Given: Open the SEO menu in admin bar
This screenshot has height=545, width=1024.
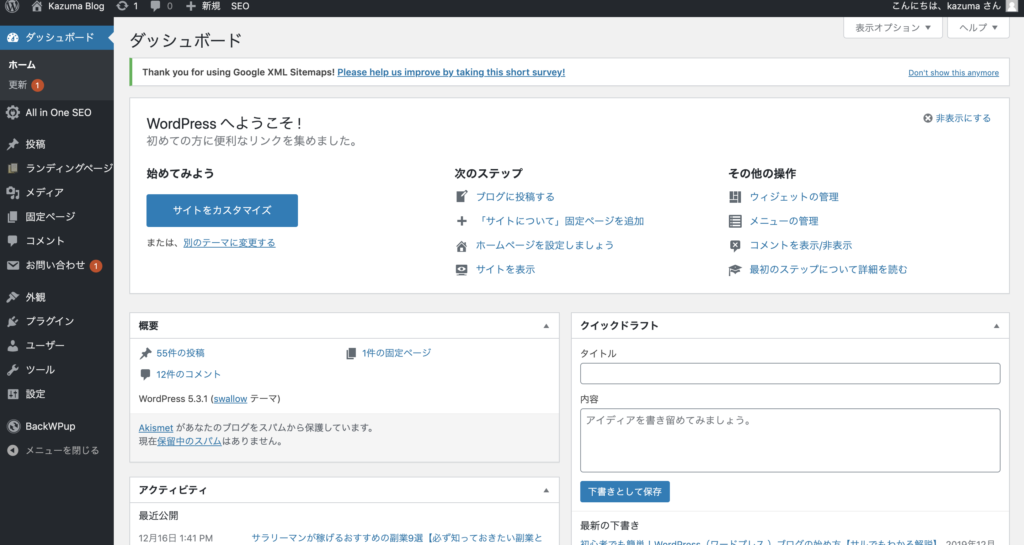Looking at the screenshot, I should click(240, 7).
